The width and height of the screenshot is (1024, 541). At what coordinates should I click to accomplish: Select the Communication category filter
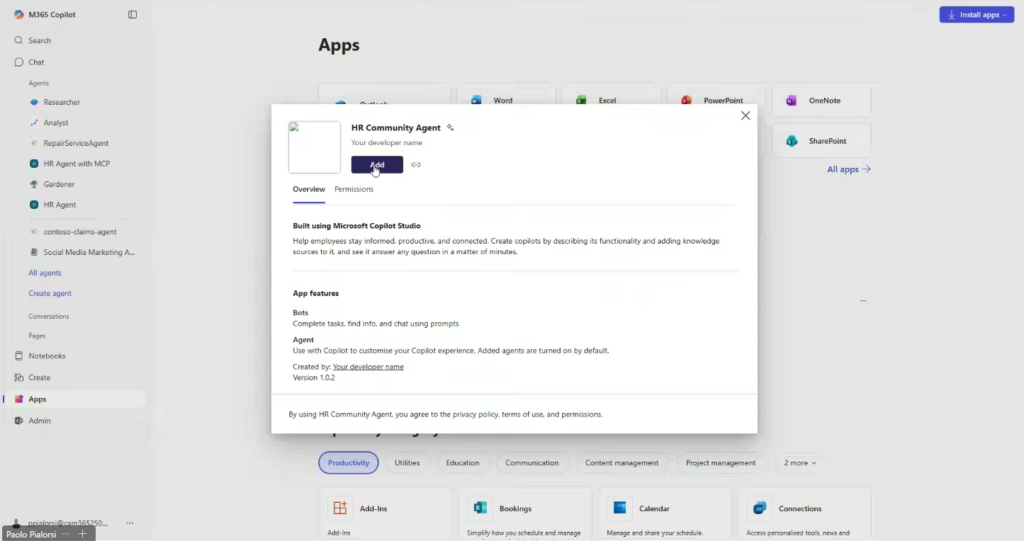(x=532, y=463)
